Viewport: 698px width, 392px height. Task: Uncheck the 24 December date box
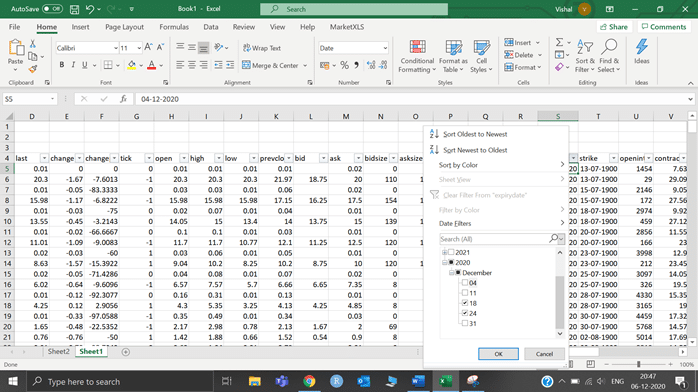click(465, 313)
